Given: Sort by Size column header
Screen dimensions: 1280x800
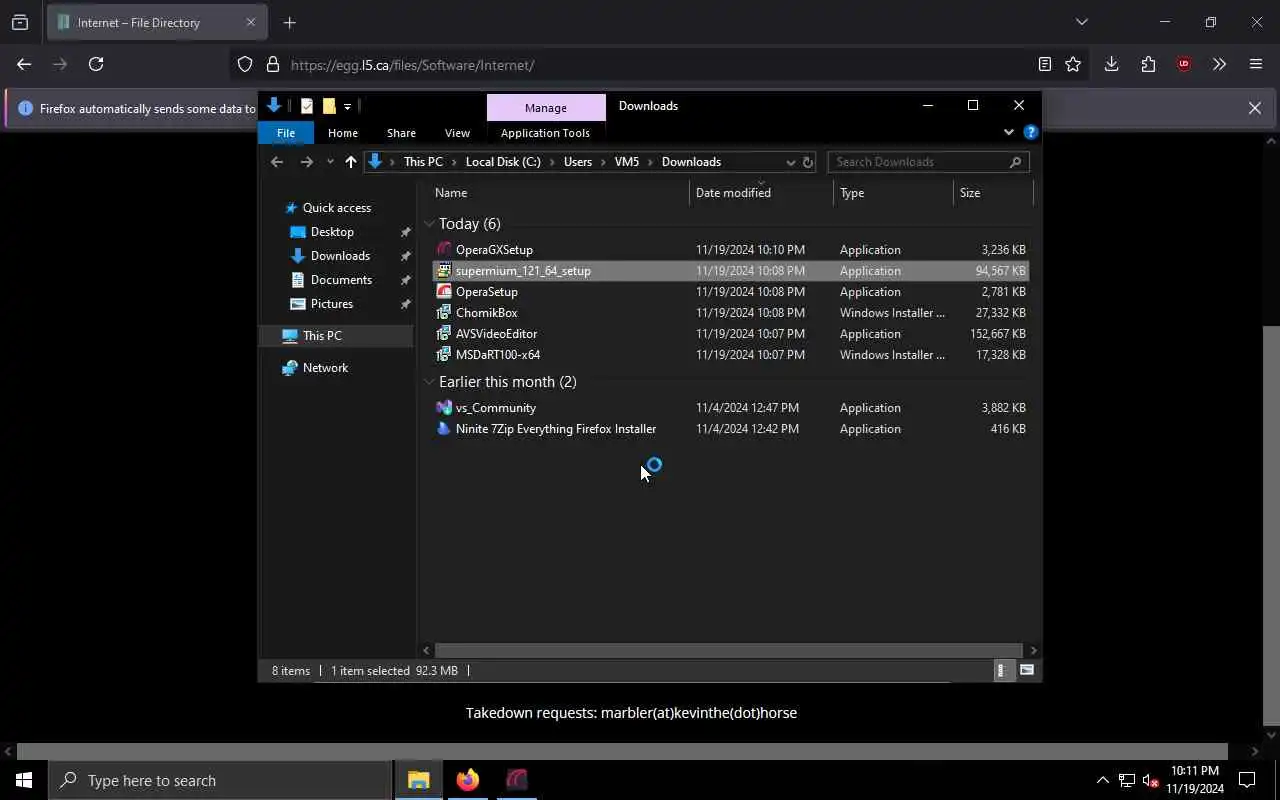Looking at the screenshot, I should [x=993, y=193].
